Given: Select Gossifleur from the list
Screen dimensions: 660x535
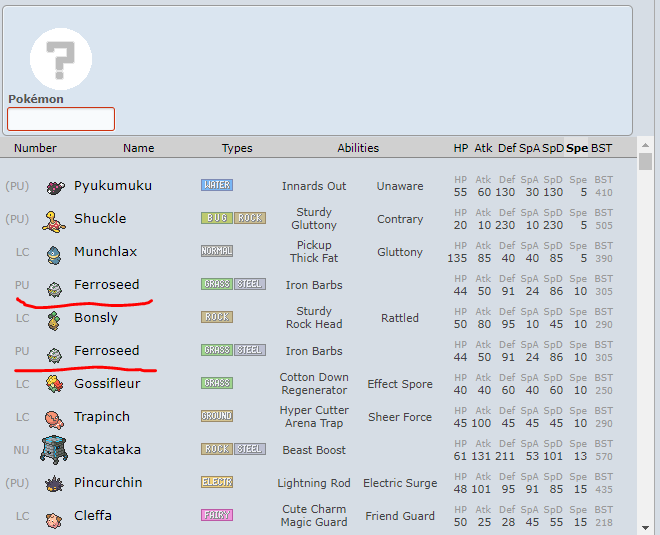Looking at the screenshot, I should (318, 384).
